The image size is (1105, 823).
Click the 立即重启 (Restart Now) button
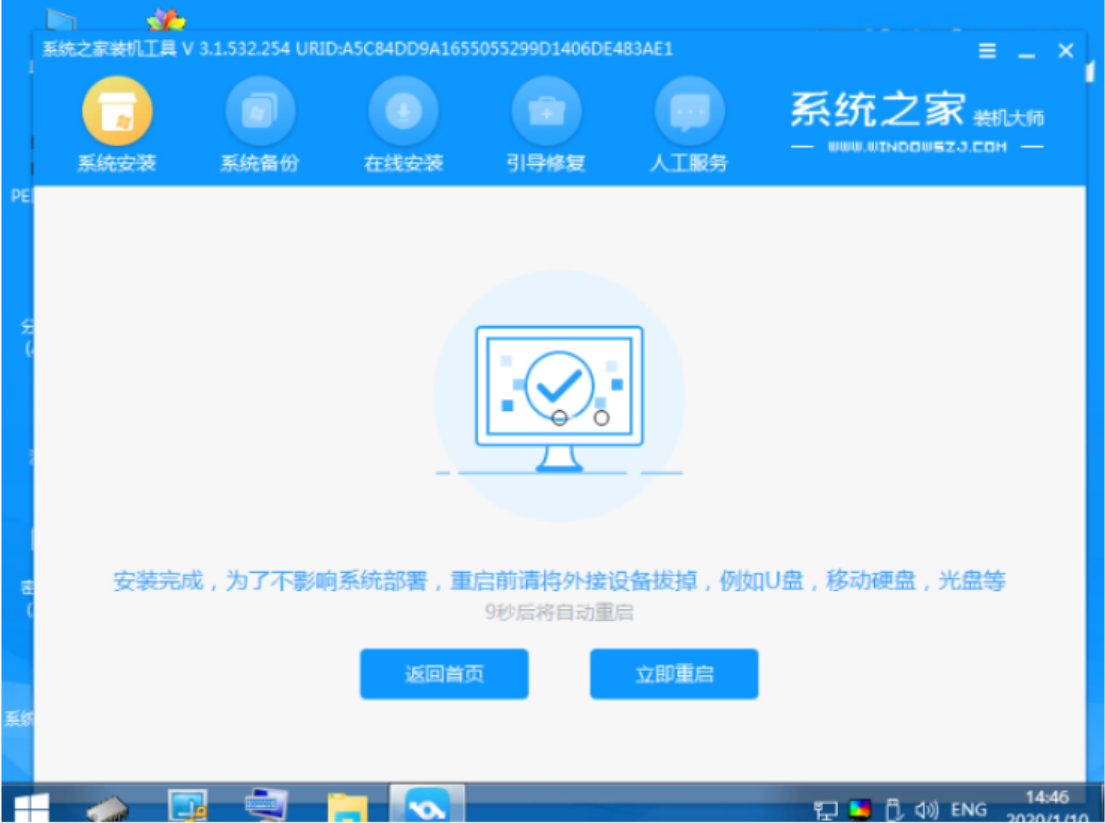click(674, 674)
